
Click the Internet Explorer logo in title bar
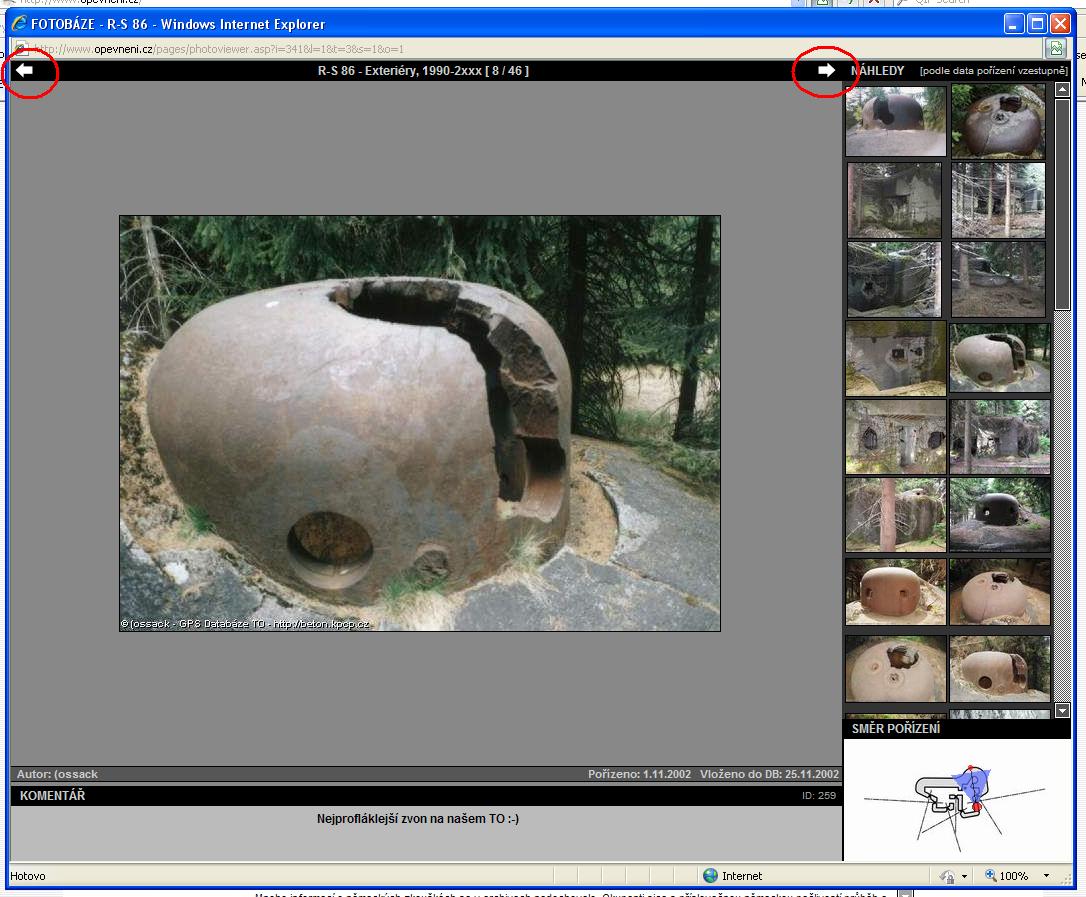tap(19, 24)
